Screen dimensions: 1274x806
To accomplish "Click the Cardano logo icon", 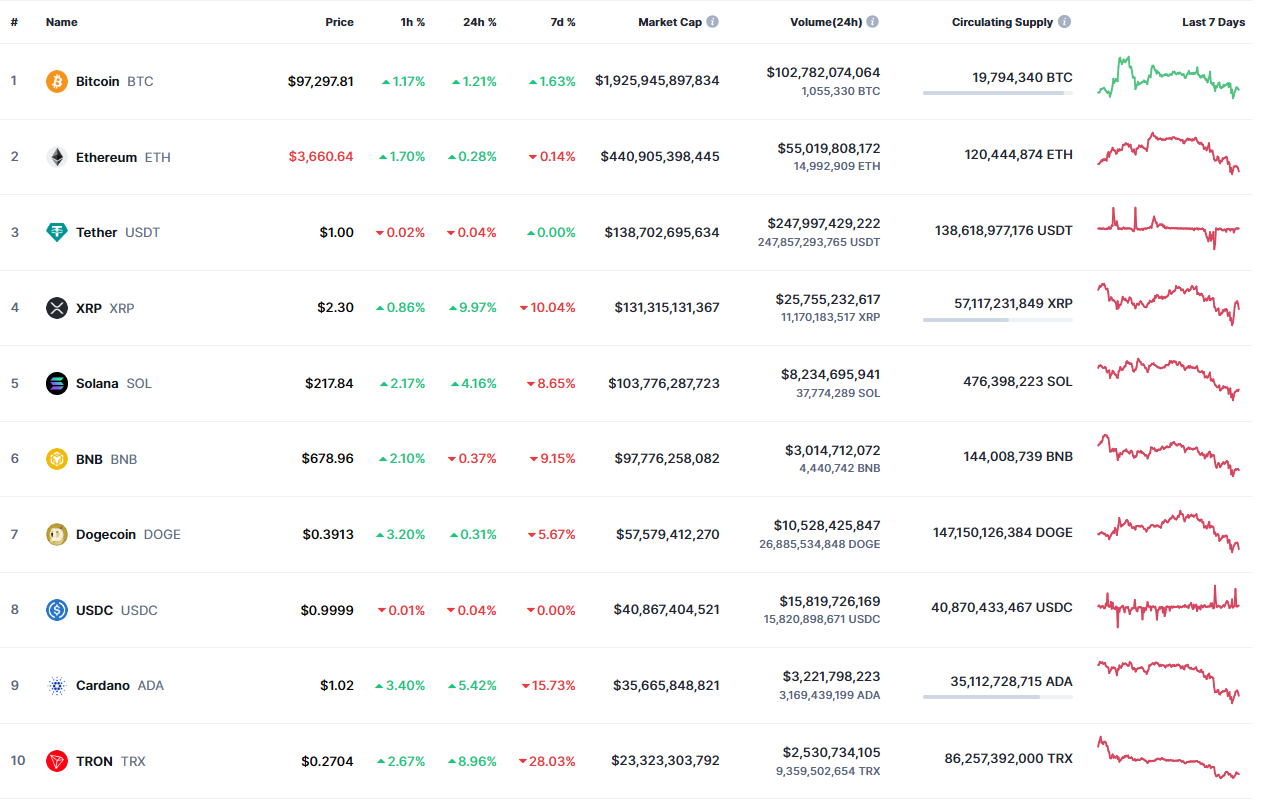I will pyautogui.click(x=57, y=685).
